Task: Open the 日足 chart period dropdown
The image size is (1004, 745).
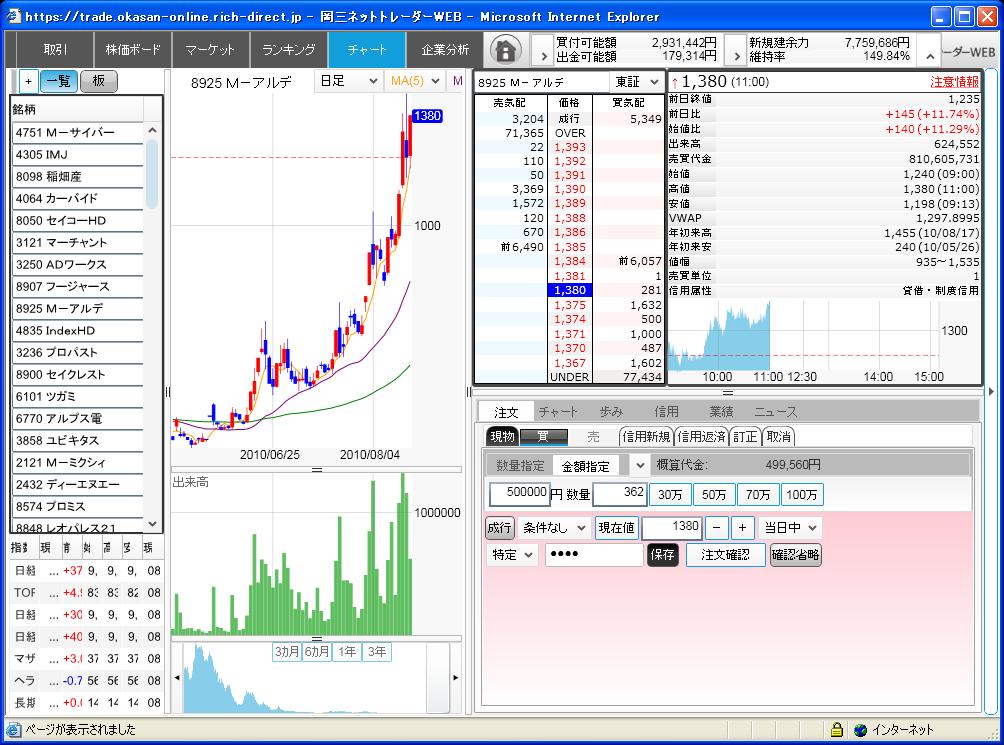Action: [x=349, y=81]
